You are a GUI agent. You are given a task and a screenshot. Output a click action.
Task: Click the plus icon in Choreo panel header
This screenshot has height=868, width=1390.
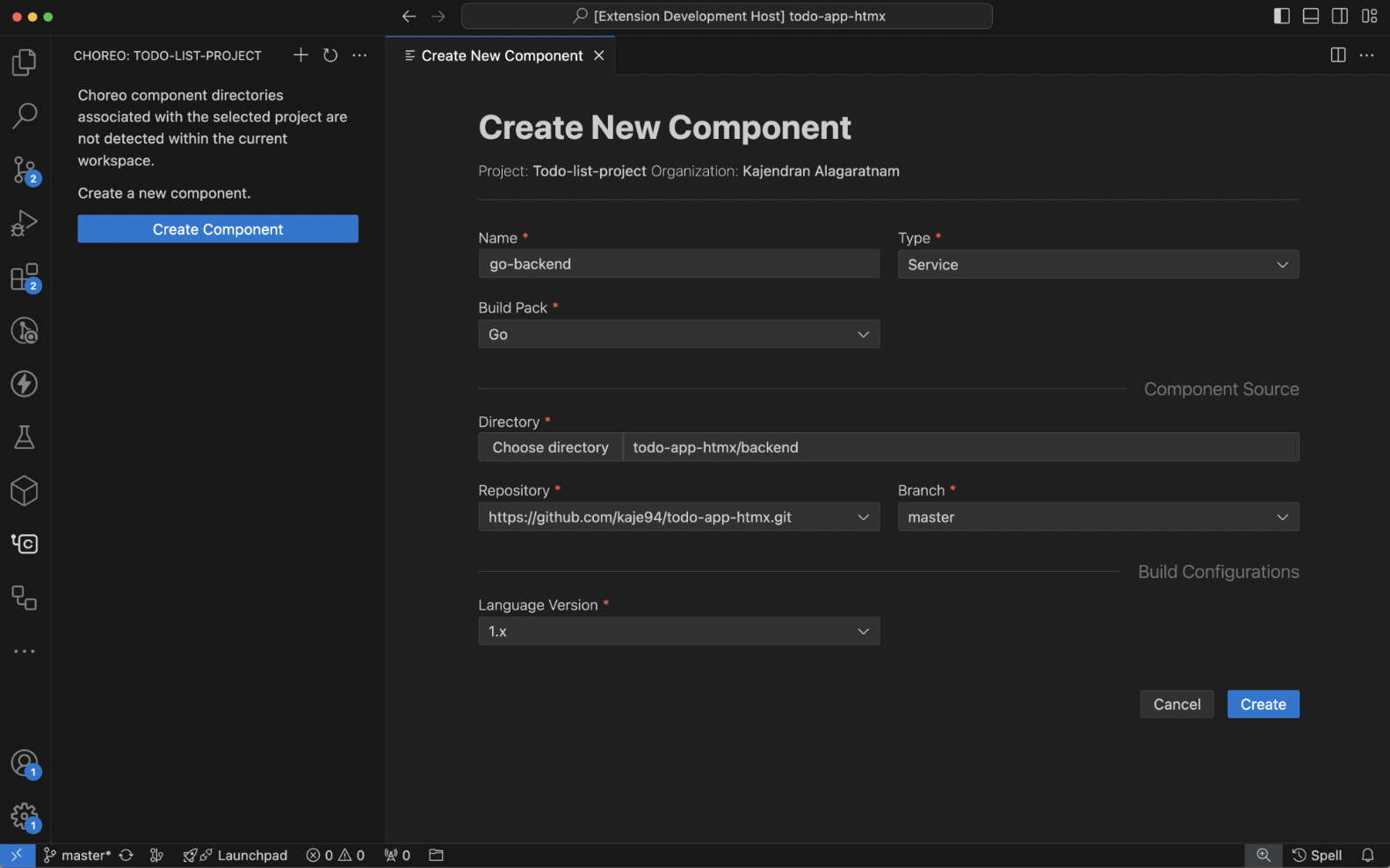(x=300, y=55)
